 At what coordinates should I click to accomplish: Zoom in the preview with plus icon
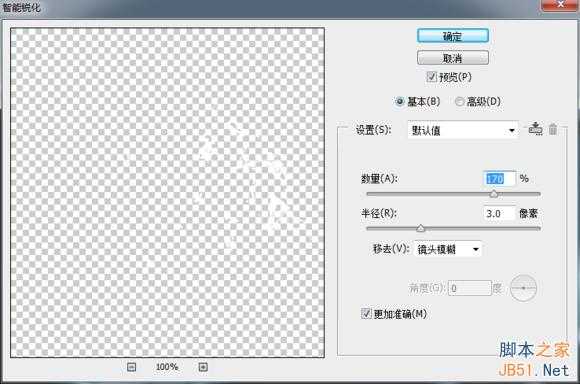coord(203,367)
